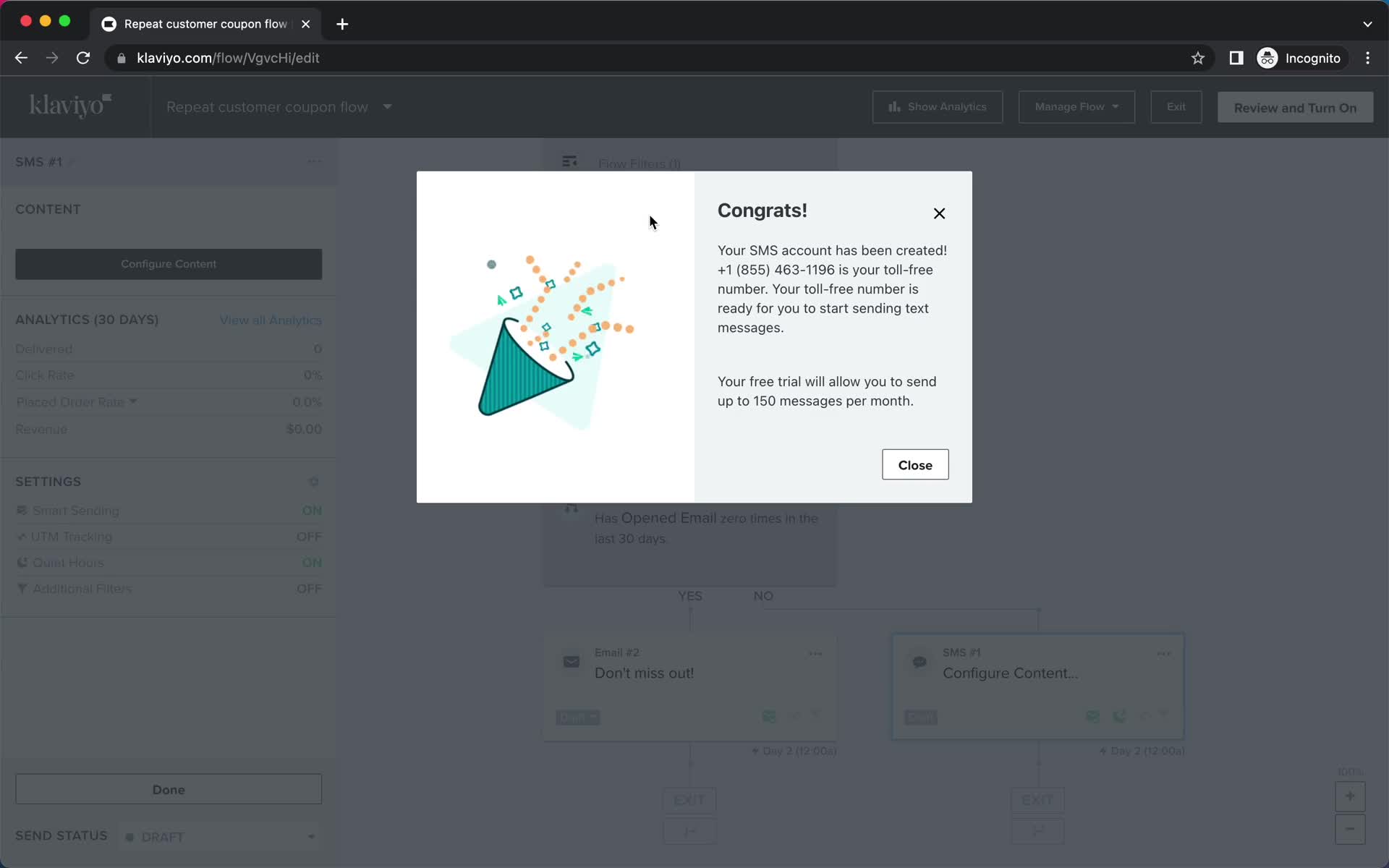Image resolution: width=1389 pixels, height=868 pixels.
Task: Toggle Quiet Hours ON switch
Action: (x=312, y=562)
